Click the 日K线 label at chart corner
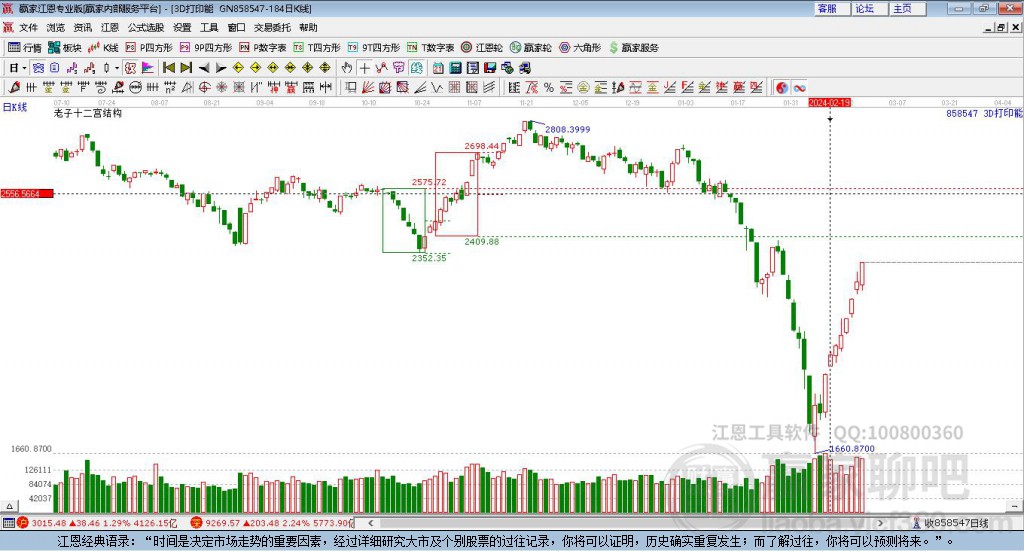The image size is (1024, 551). (15, 107)
